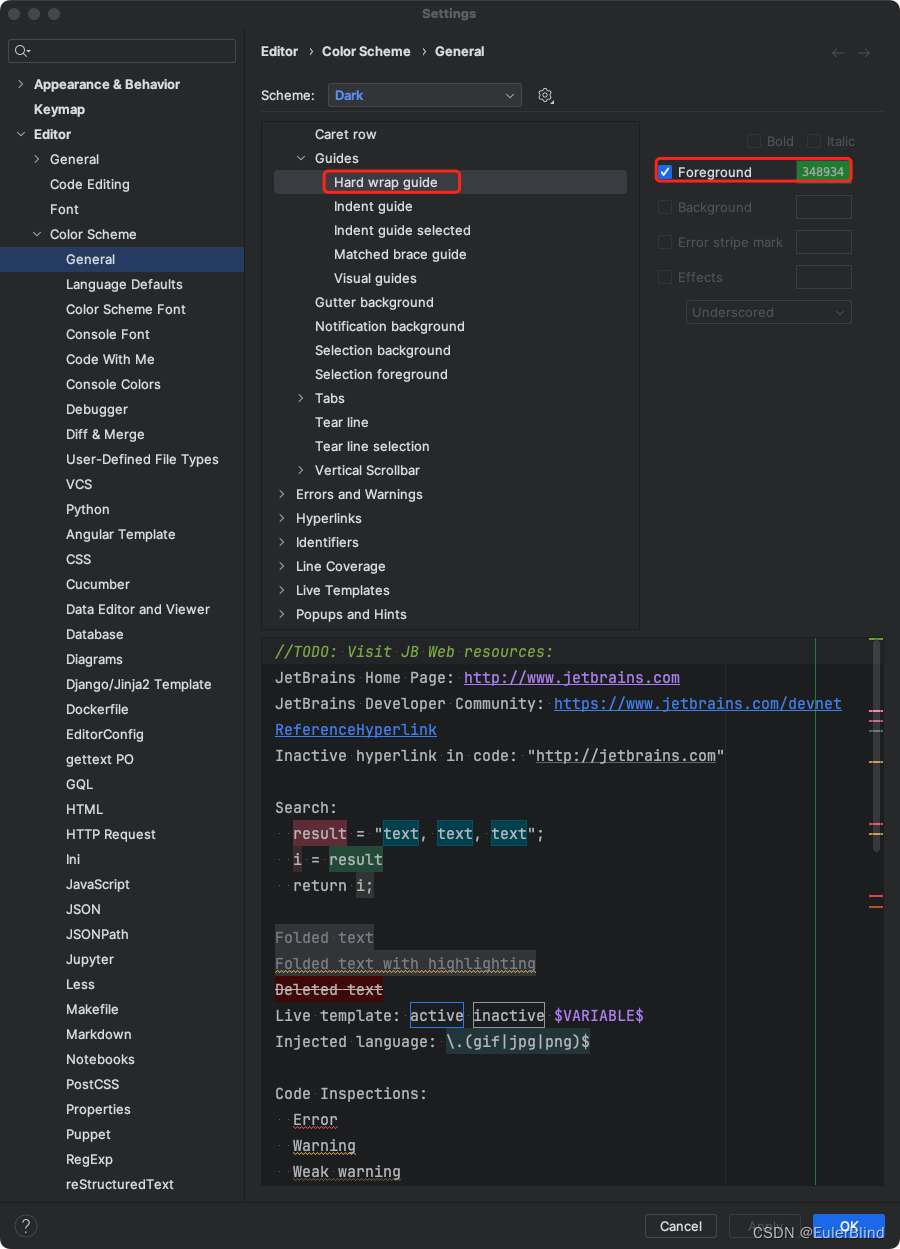Click the OK button
This screenshot has width=900, height=1249.
pyautogui.click(x=849, y=1225)
